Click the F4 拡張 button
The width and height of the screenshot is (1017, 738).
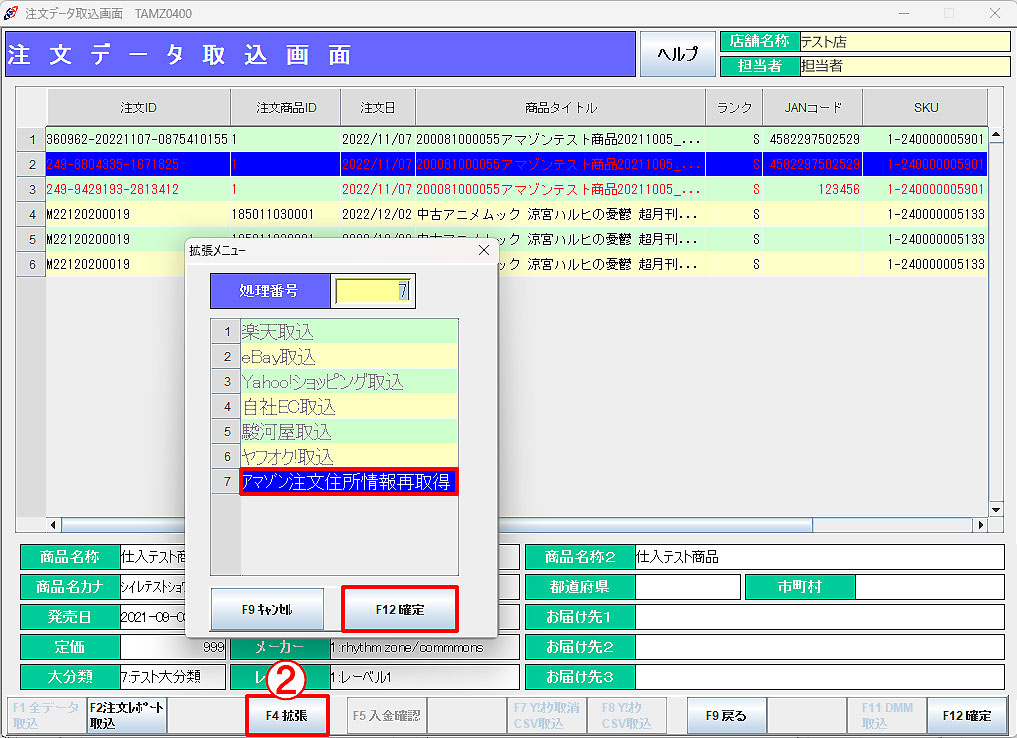point(287,716)
